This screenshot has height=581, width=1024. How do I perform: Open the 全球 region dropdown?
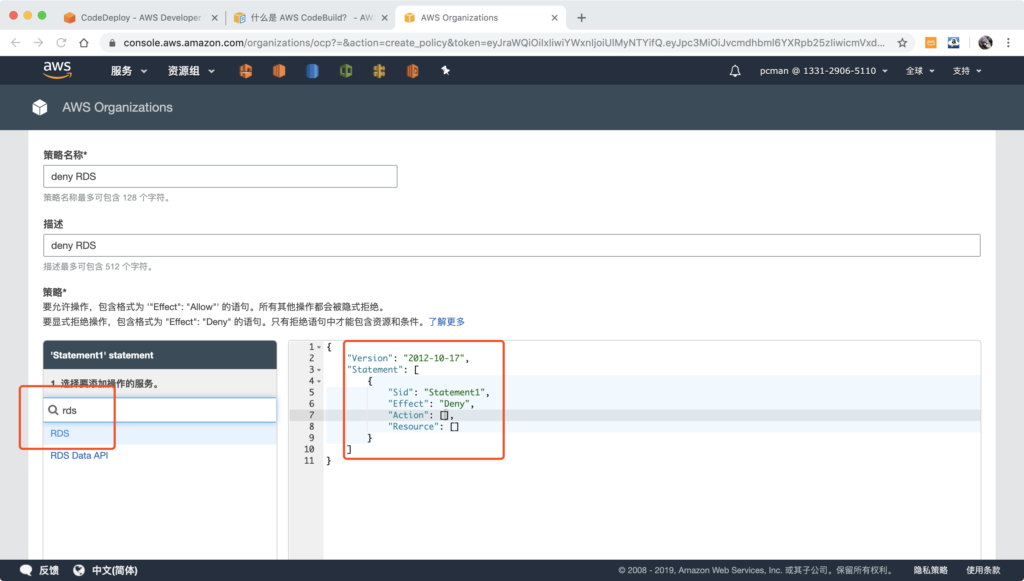[x=920, y=71]
